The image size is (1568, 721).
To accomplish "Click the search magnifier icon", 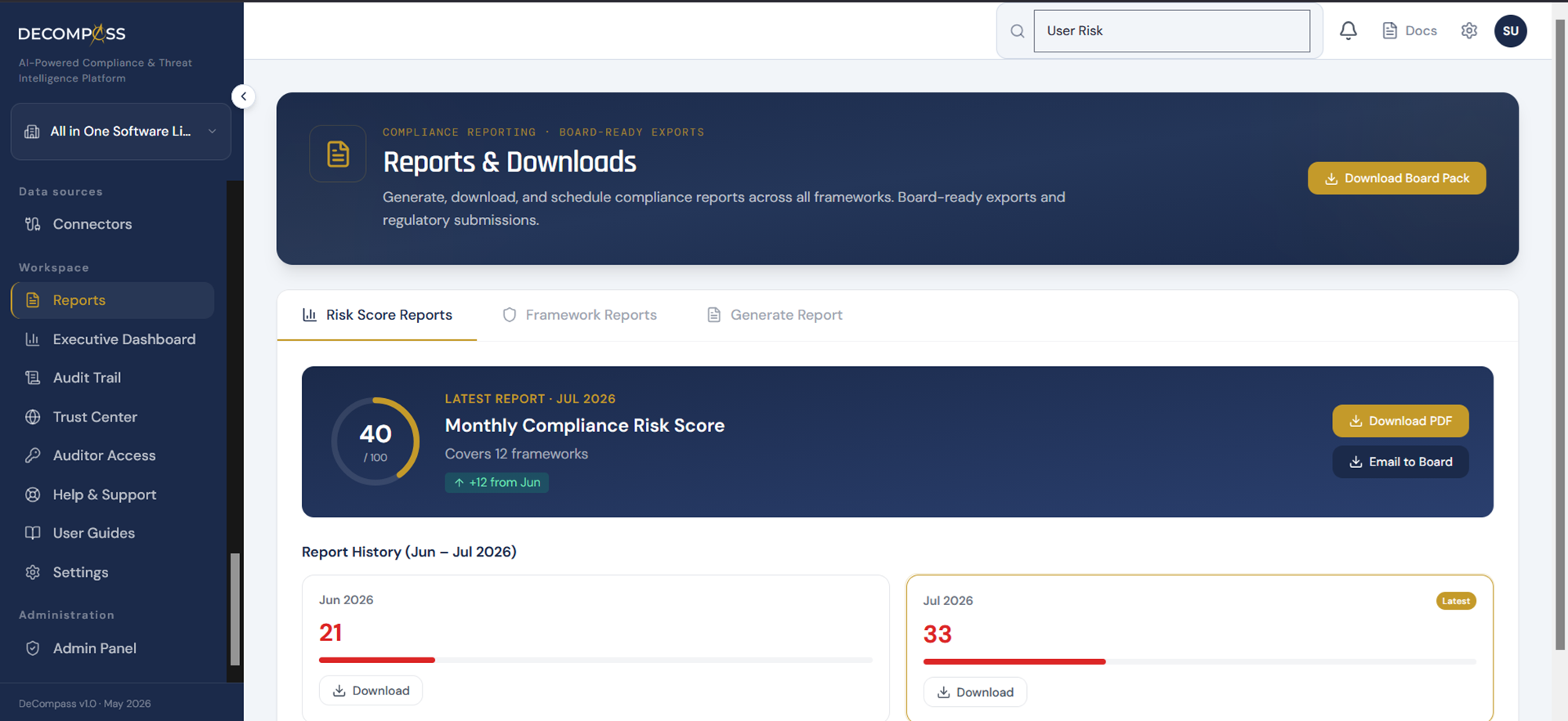I will [x=1018, y=31].
